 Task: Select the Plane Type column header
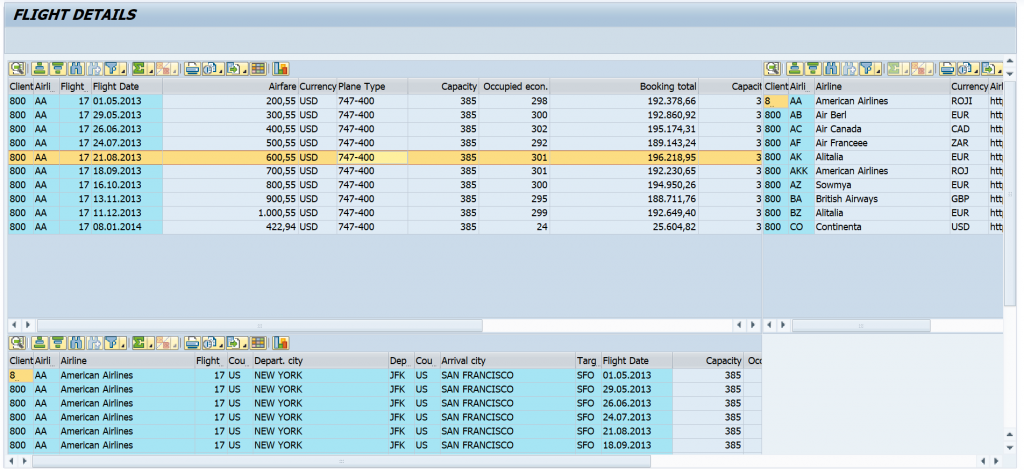tap(372, 86)
